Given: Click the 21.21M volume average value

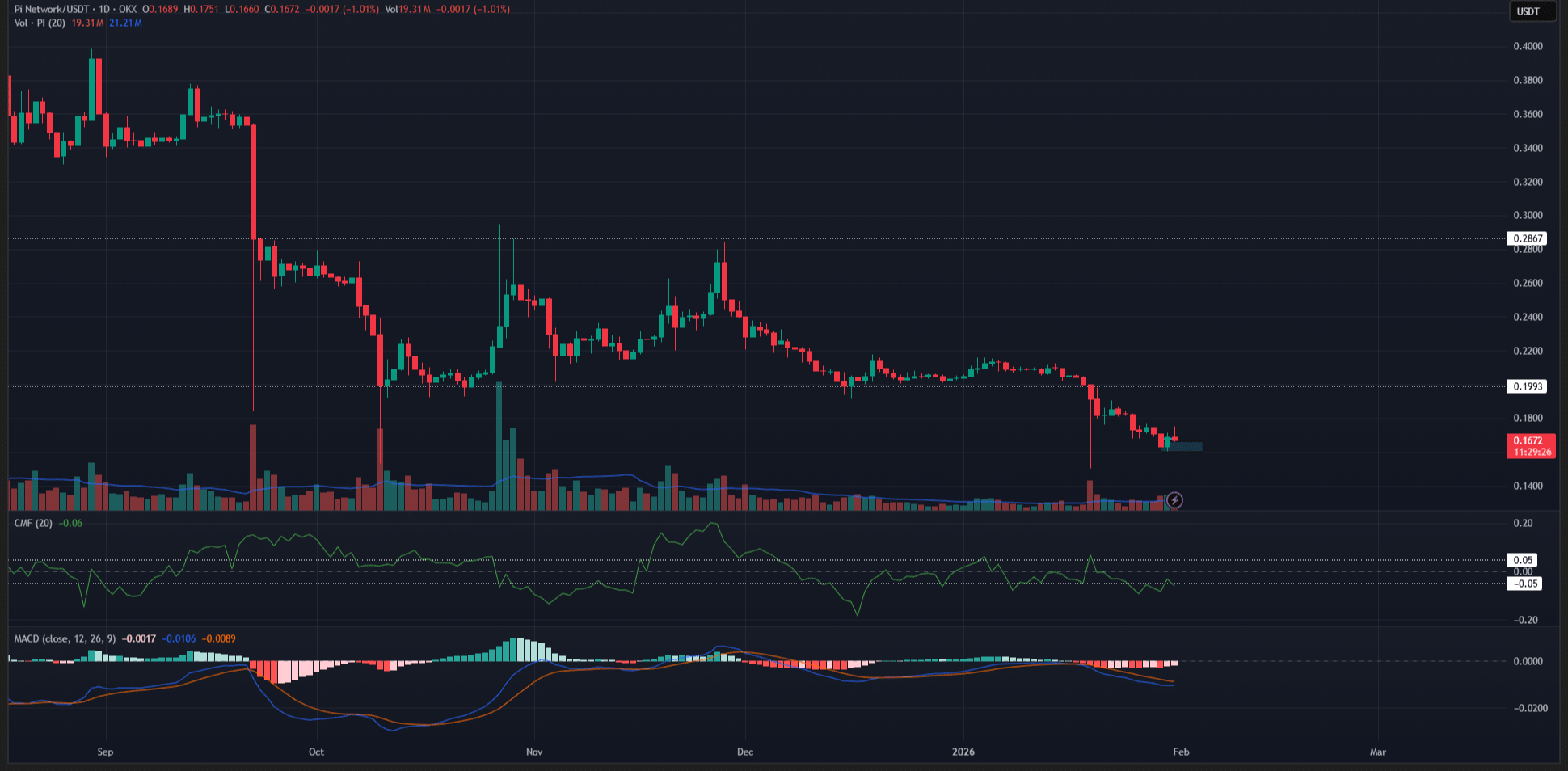Looking at the screenshot, I should pyautogui.click(x=125, y=23).
